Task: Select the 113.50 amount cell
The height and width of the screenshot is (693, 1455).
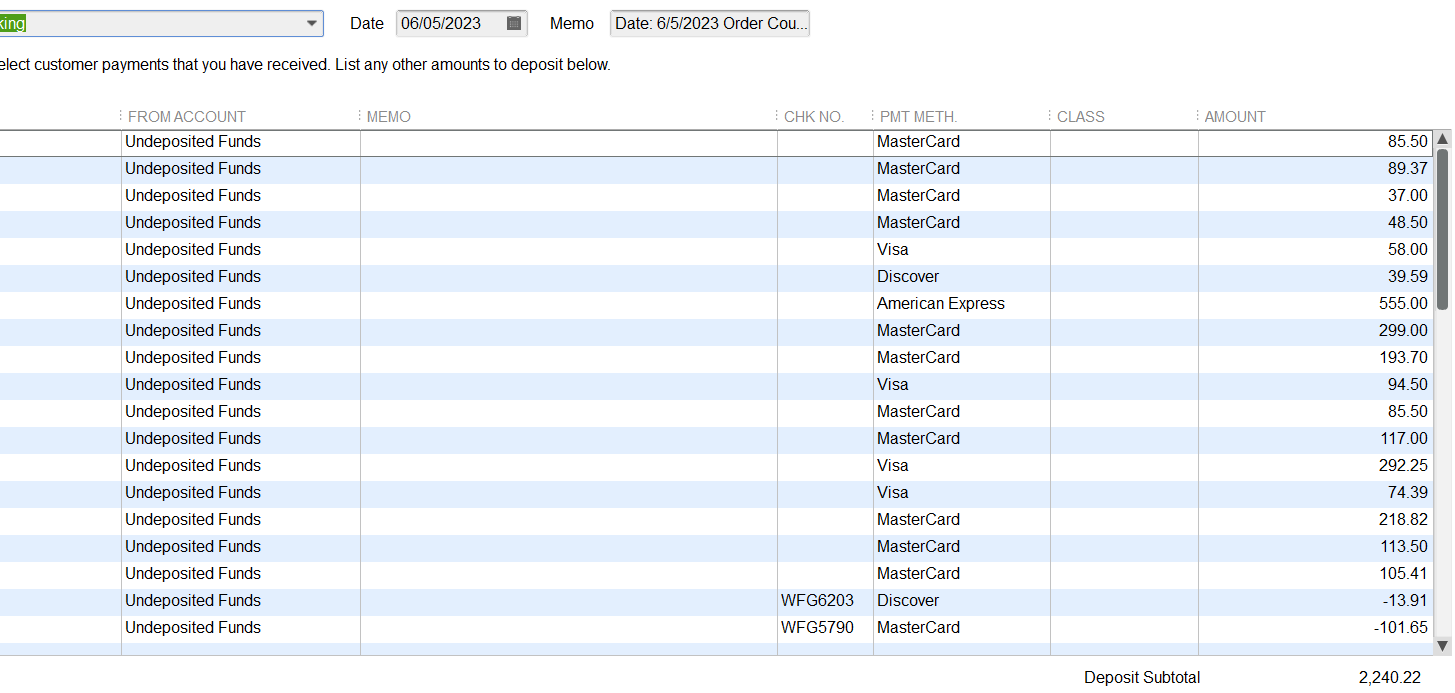Action: click(1315, 547)
